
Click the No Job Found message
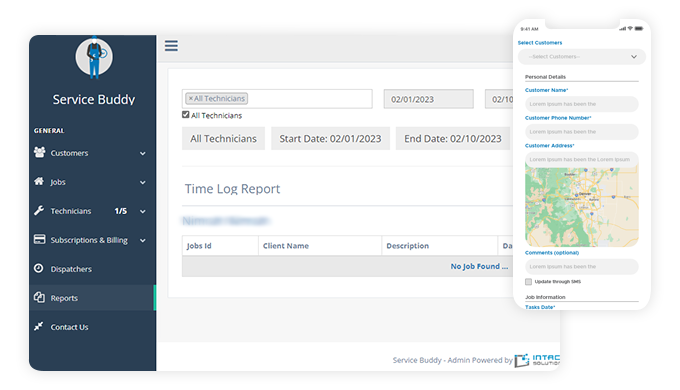(479, 266)
